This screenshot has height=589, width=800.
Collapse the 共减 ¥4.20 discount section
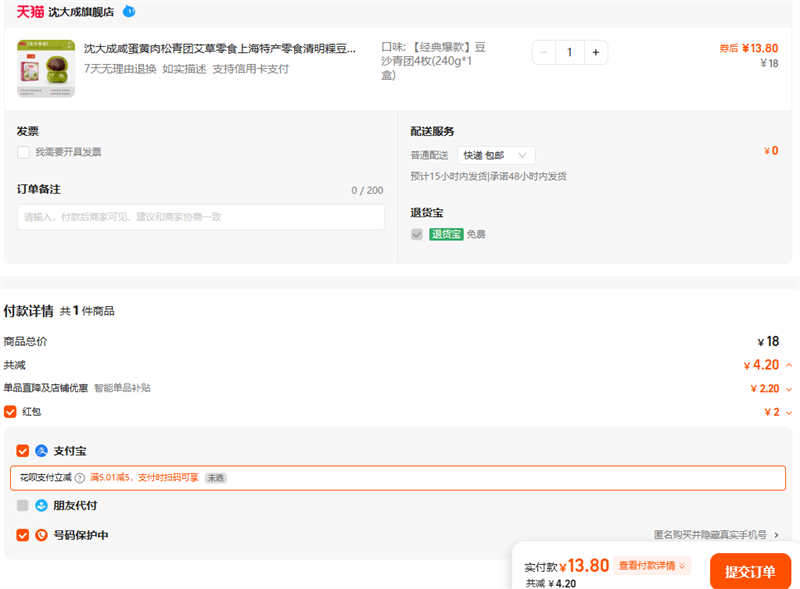[789, 365]
